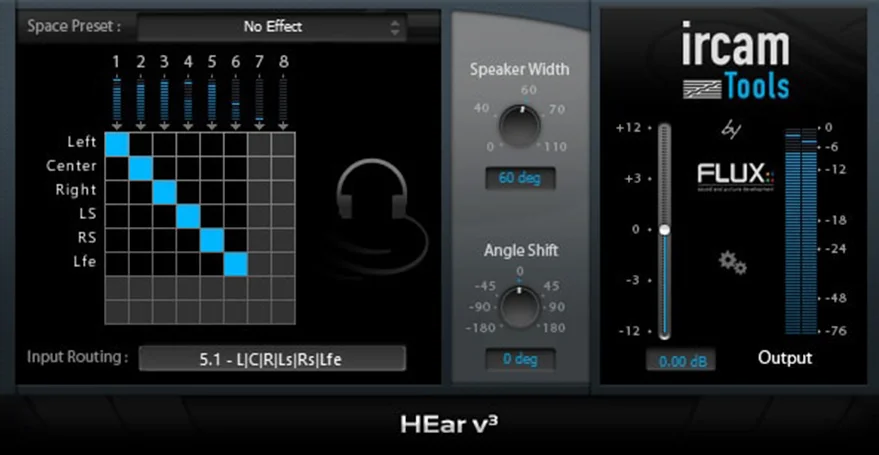Enable the Left row, input 2 matrix cell
The image size is (879, 455).
point(141,143)
